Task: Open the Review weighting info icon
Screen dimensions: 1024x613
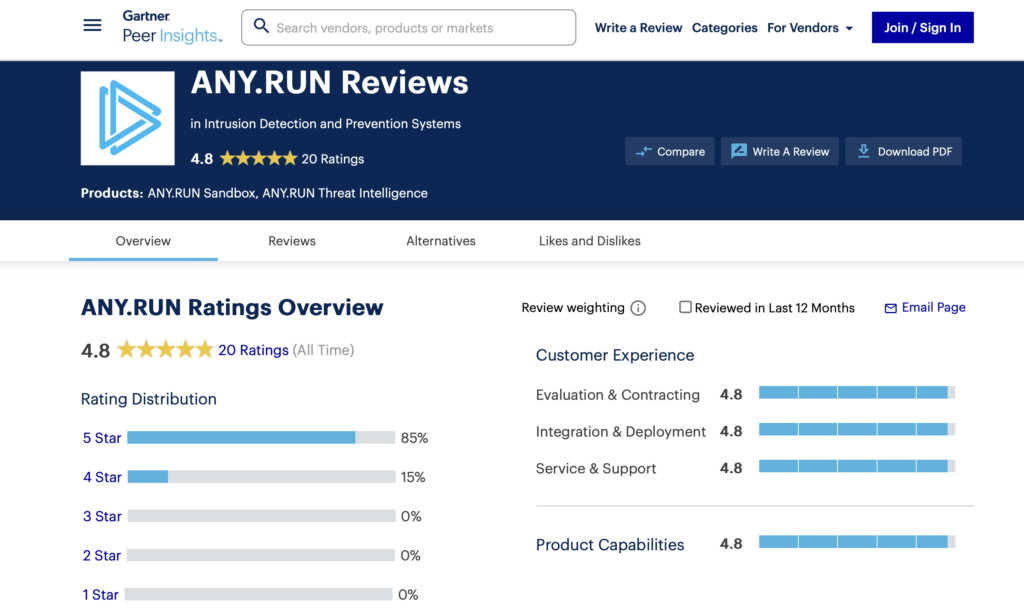Action: coord(638,308)
